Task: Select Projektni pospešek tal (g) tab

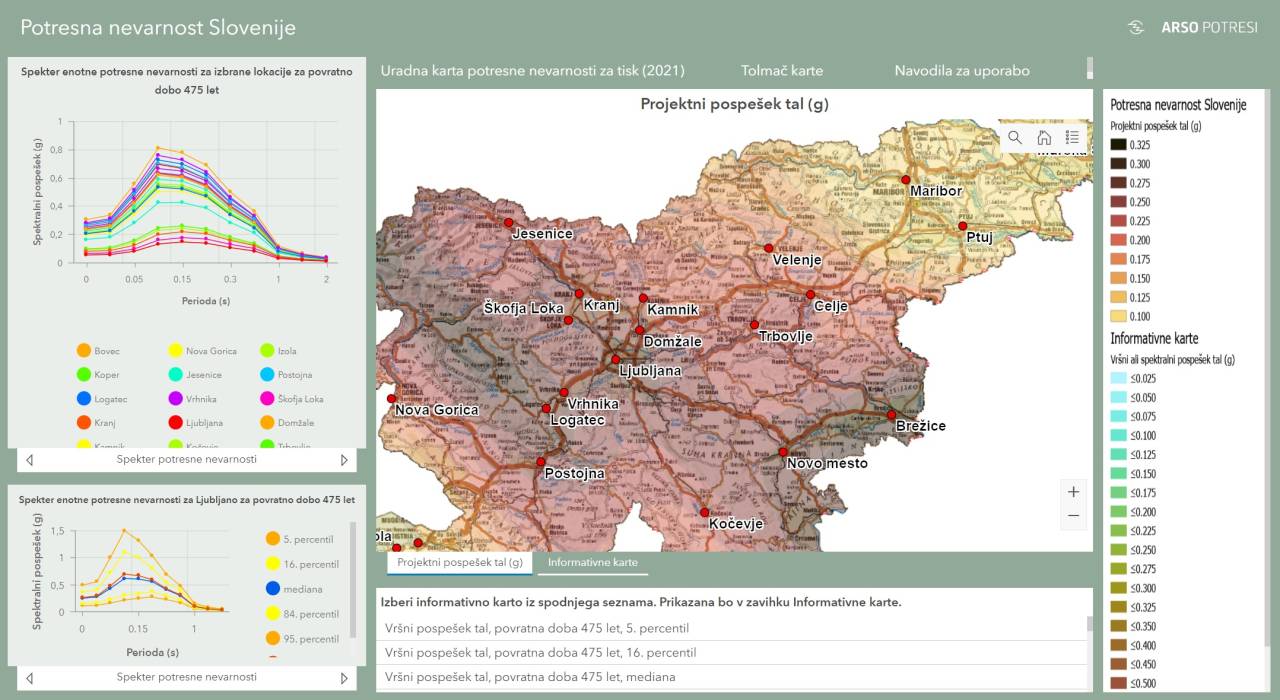Action: (460, 563)
